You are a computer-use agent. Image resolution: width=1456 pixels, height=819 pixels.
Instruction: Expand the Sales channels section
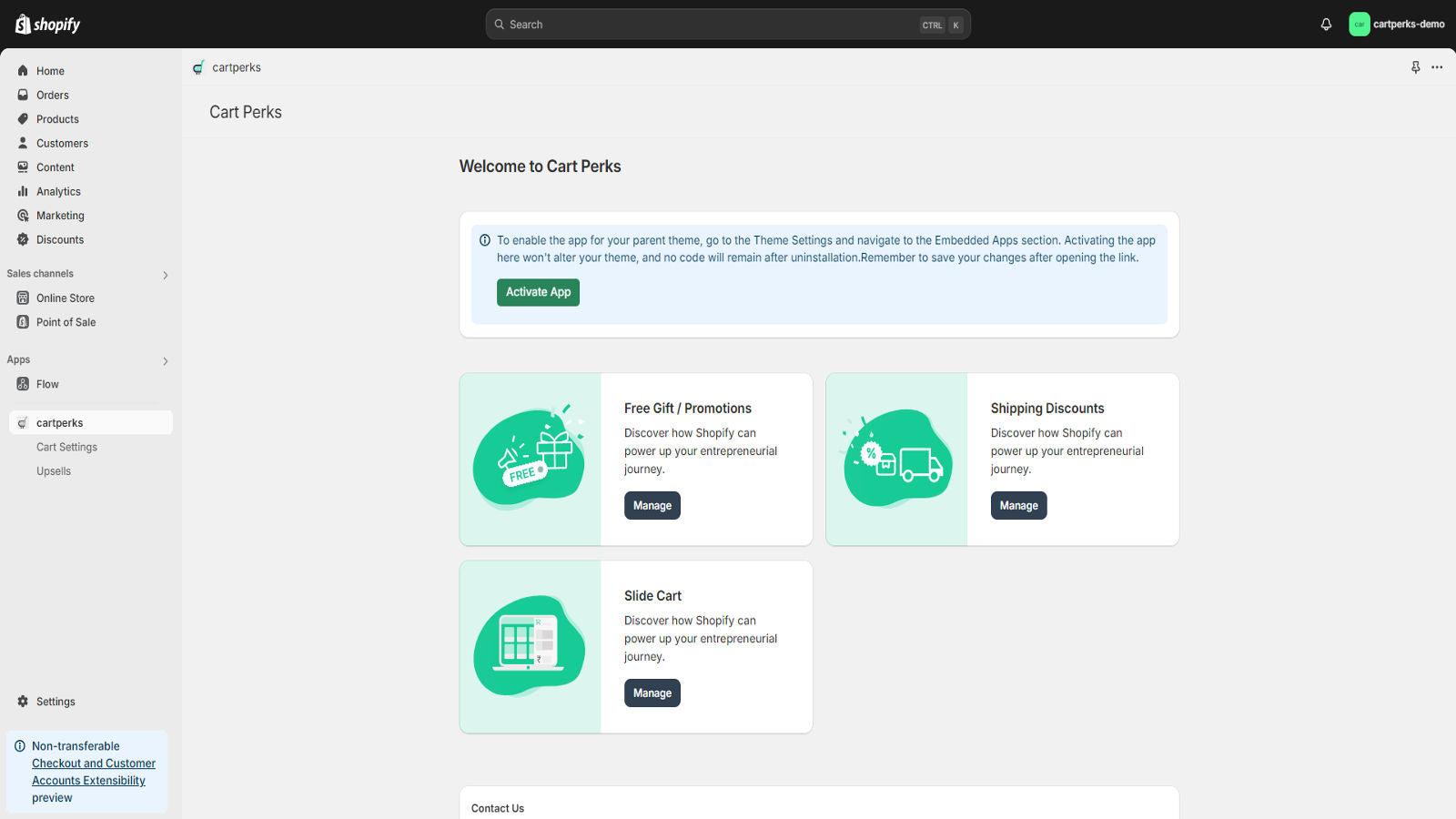point(165,275)
